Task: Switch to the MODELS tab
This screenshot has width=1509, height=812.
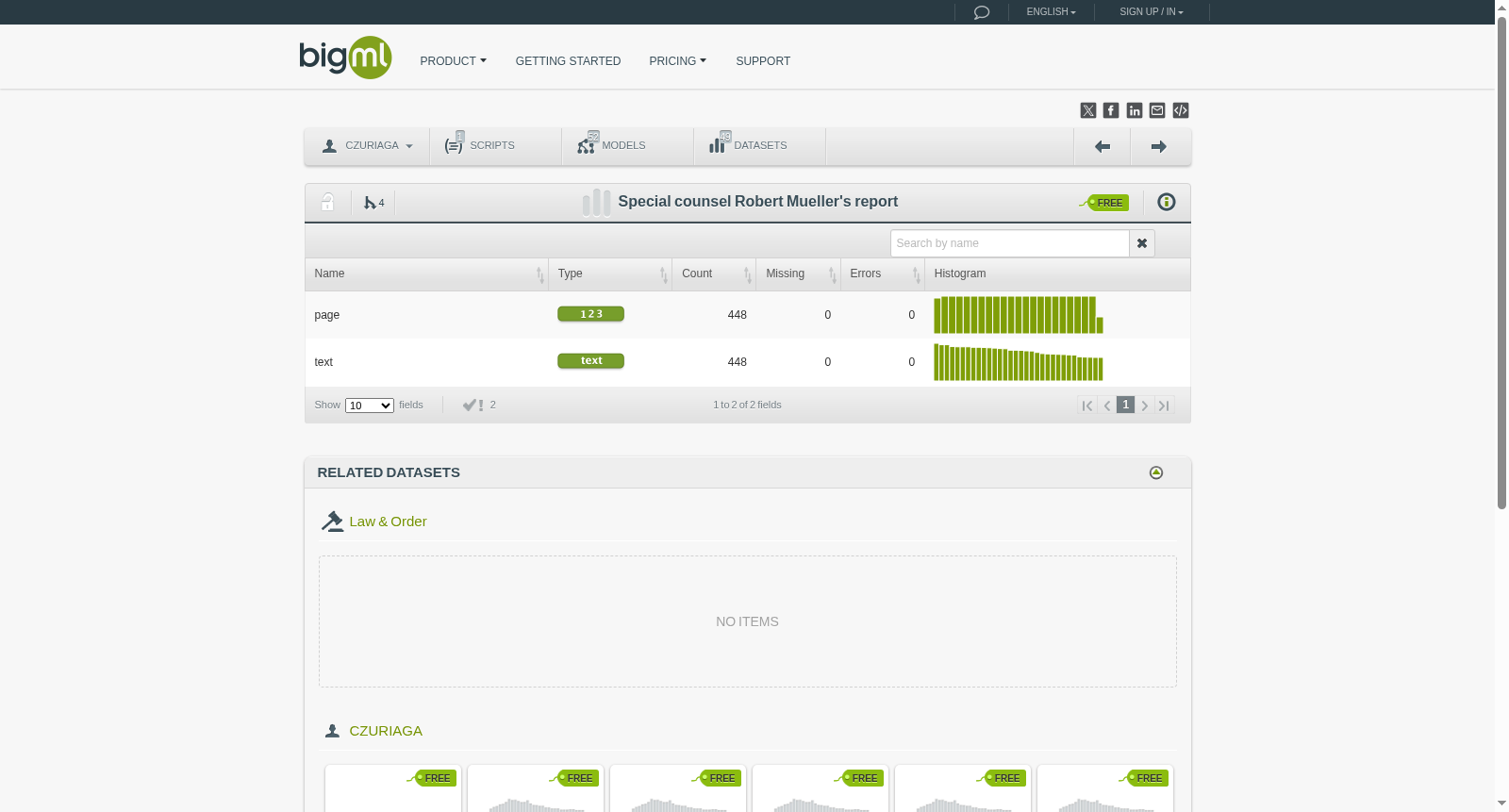Action: (x=627, y=146)
